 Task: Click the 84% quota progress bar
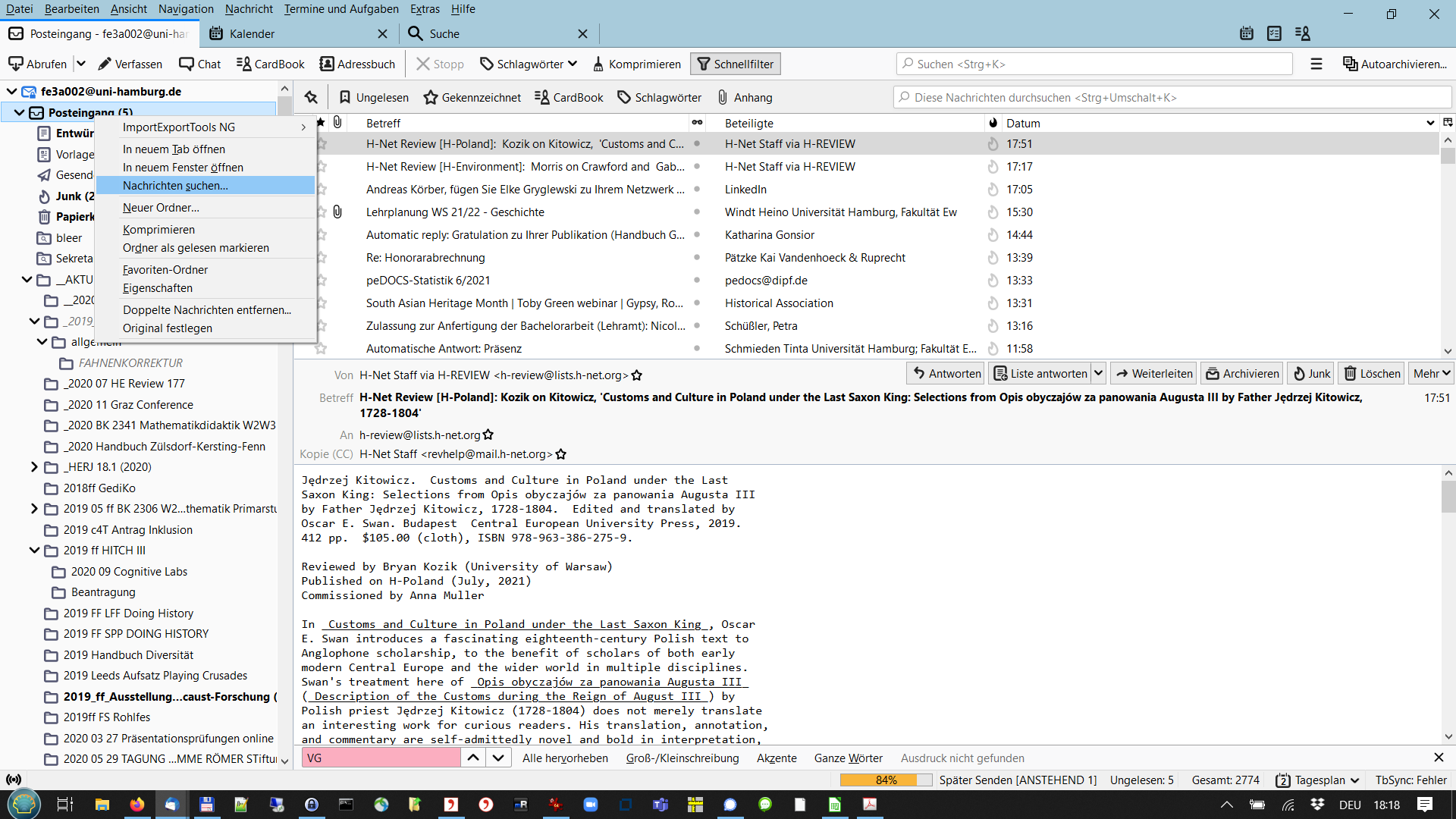point(886,780)
